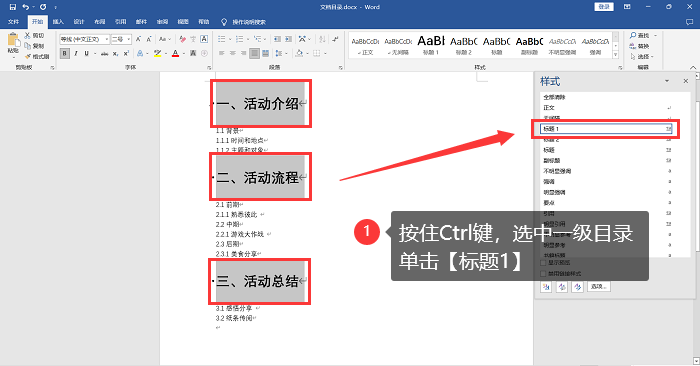
Task: Switch to the 设计 (Design) ribbon tab
Action: click(79, 21)
